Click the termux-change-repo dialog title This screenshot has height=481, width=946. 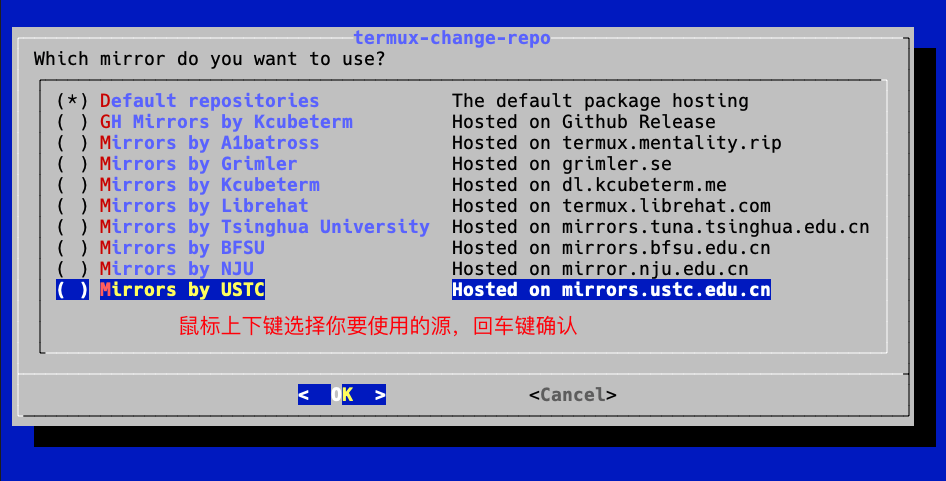[452, 38]
